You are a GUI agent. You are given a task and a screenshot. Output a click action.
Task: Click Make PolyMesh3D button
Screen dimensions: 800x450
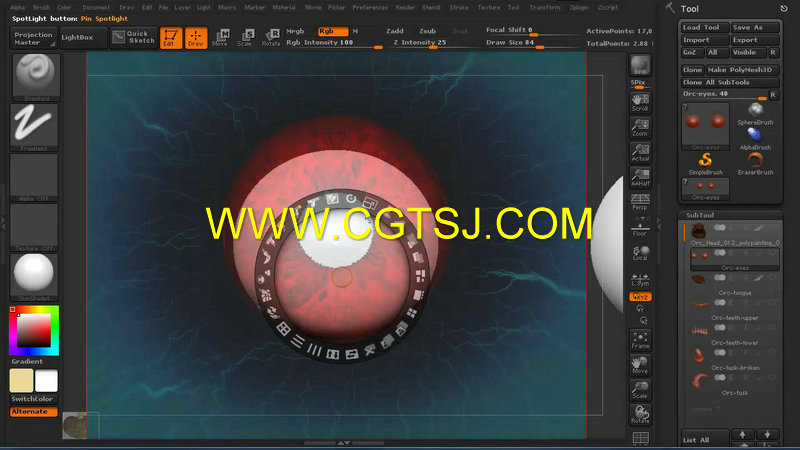[742, 70]
